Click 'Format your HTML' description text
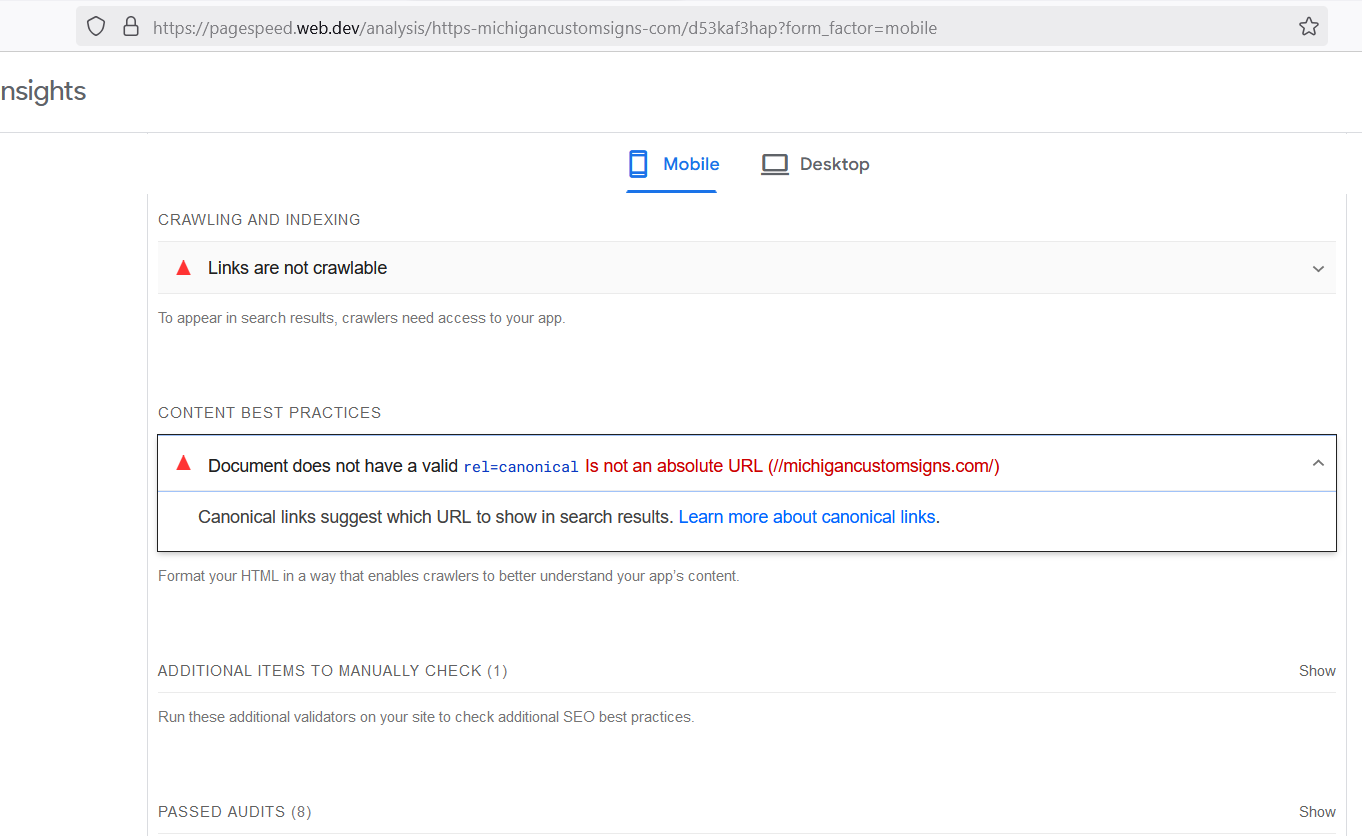 point(449,576)
